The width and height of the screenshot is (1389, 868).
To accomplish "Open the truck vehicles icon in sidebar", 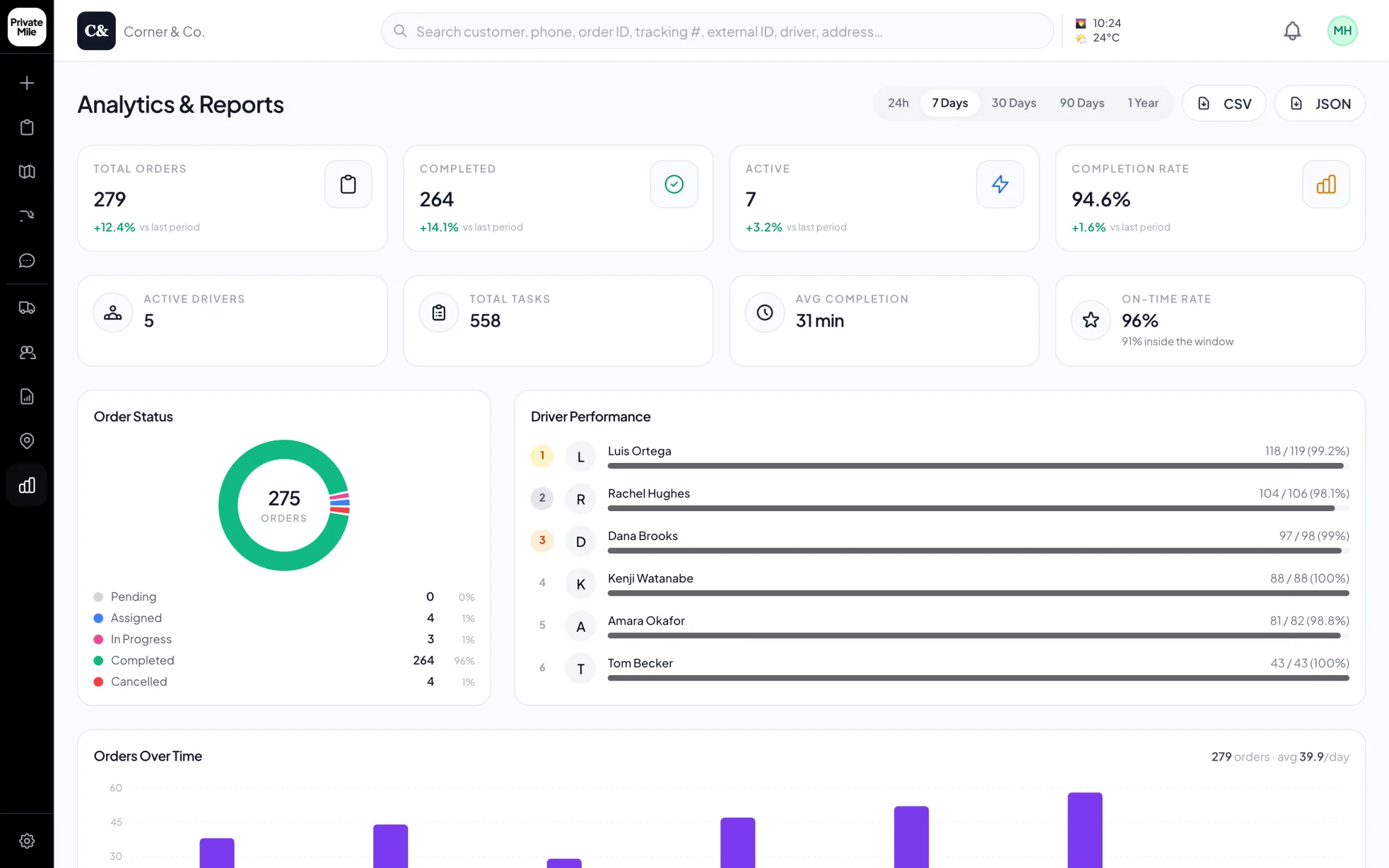I will (x=27, y=308).
